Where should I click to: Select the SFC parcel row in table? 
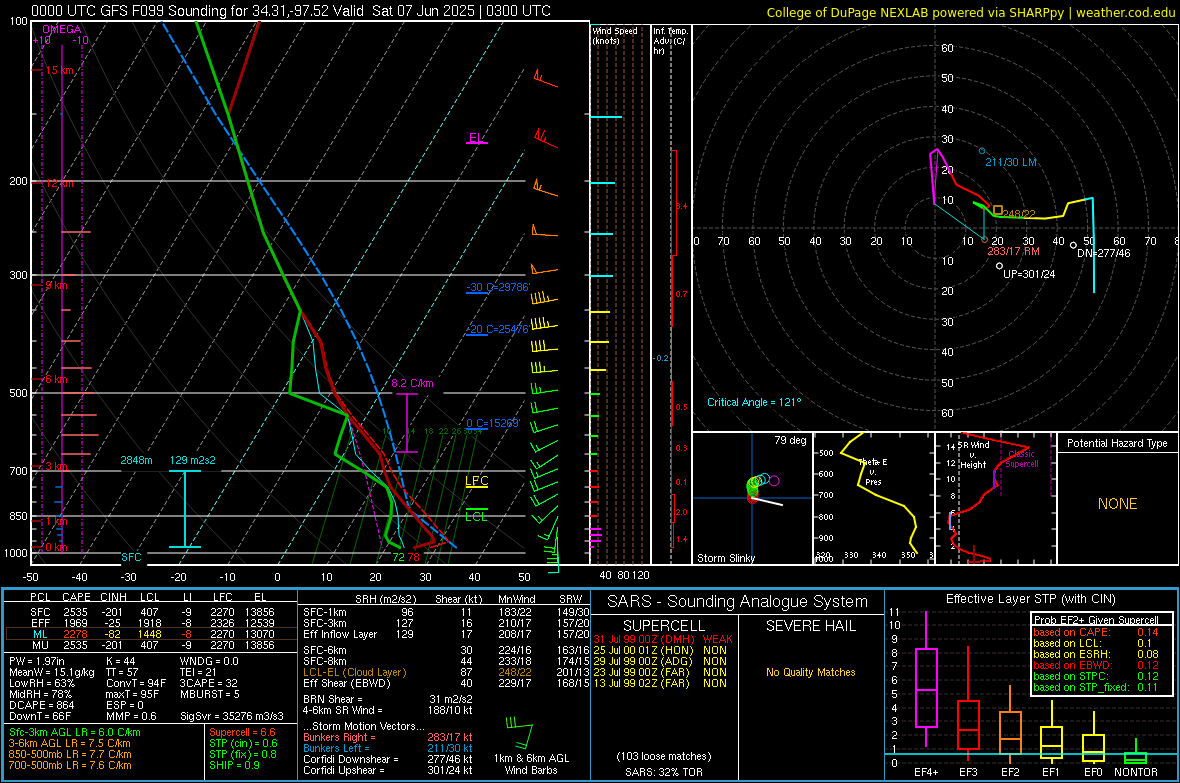151,612
